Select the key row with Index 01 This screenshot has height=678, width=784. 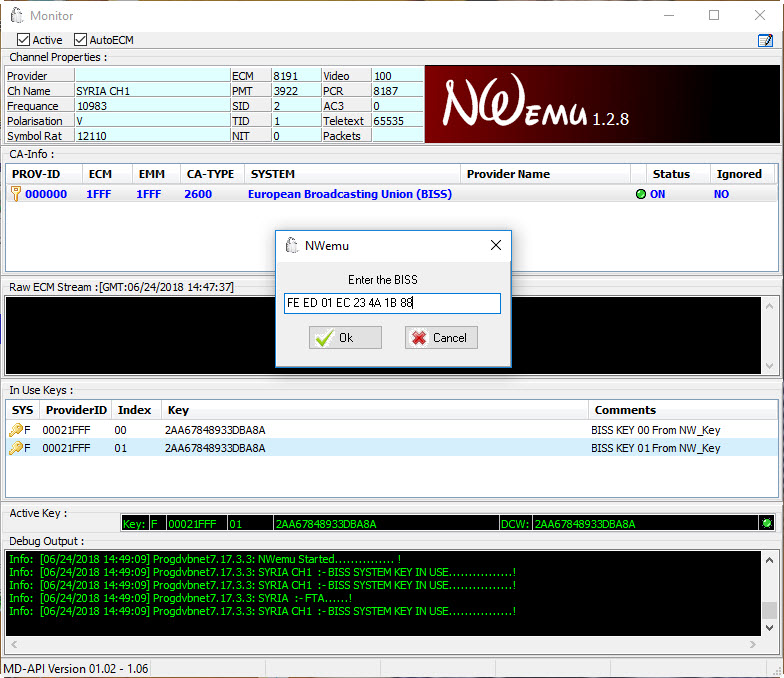tap(392, 448)
